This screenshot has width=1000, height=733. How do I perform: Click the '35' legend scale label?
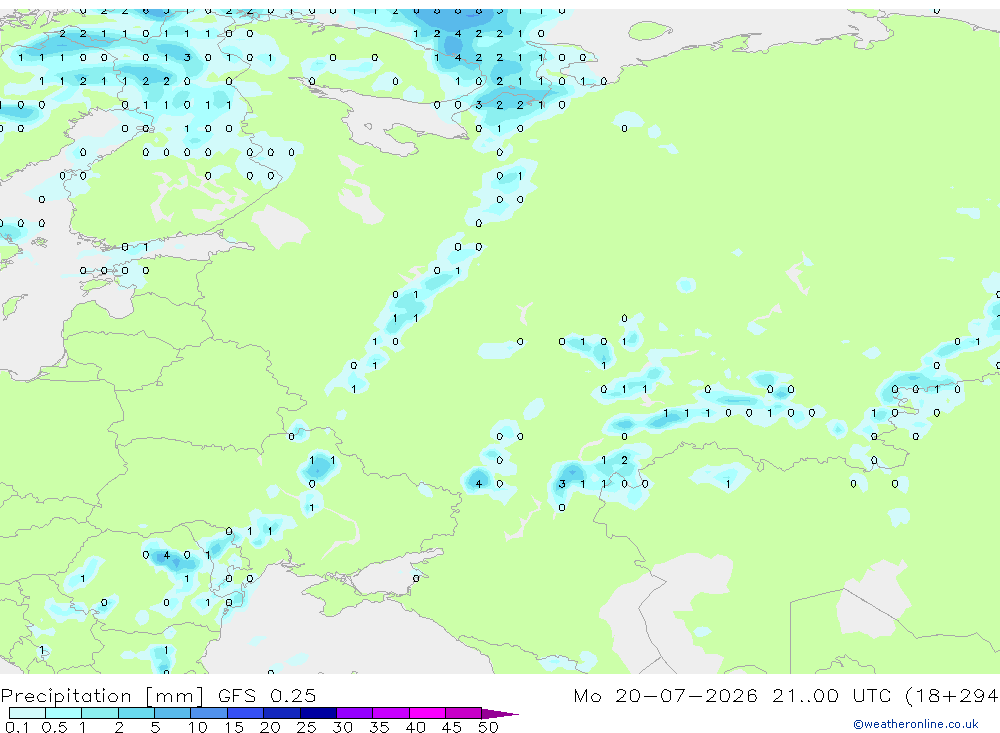click(379, 727)
